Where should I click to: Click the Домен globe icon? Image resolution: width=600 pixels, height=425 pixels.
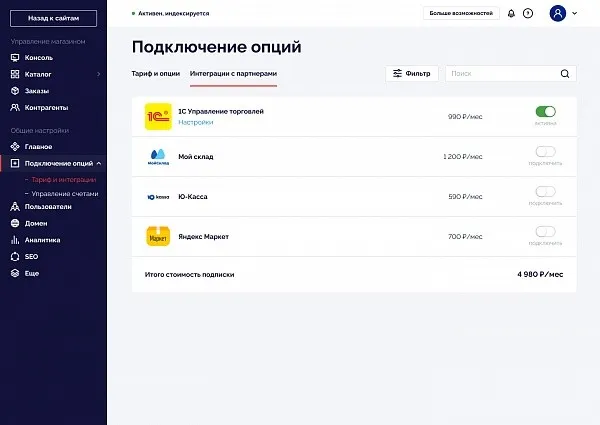[15, 223]
